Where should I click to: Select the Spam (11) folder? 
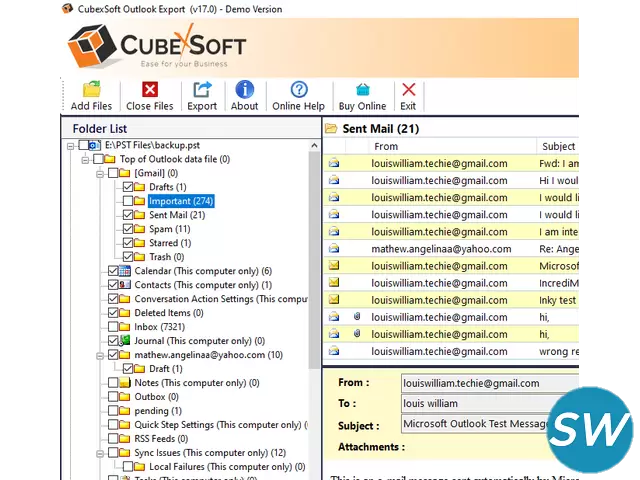pyautogui.click(x=169, y=229)
